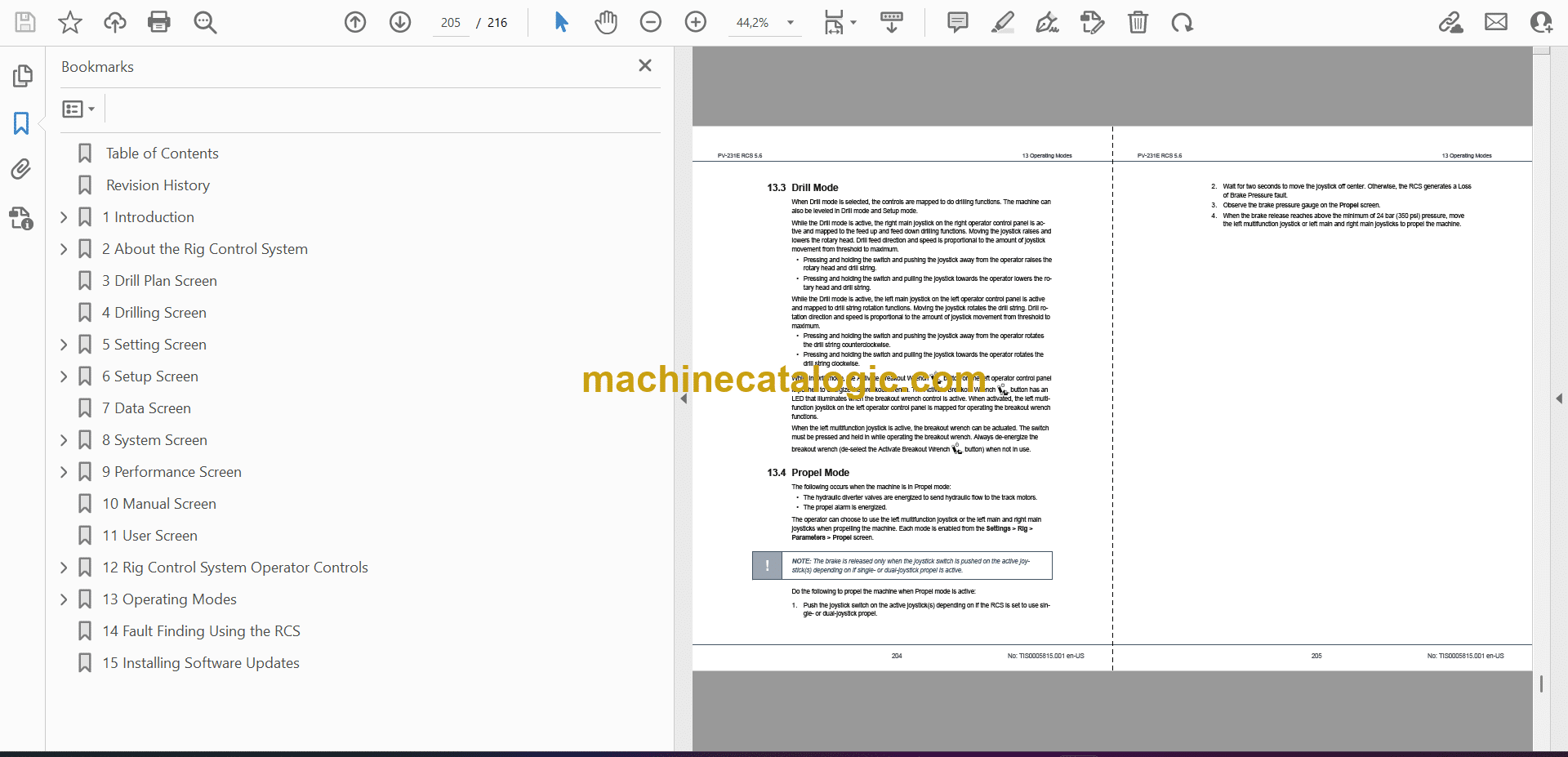Screen dimensions: 1568x757
Task: Expand the 13 Operating Modes bookmark
Action: (64, 599)
